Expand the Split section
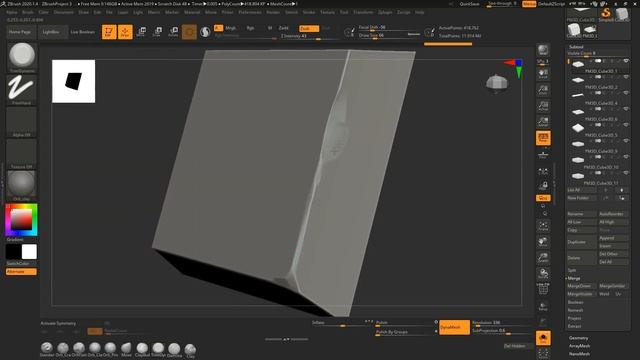Screen dimensions: 640x360 point(572,270)
